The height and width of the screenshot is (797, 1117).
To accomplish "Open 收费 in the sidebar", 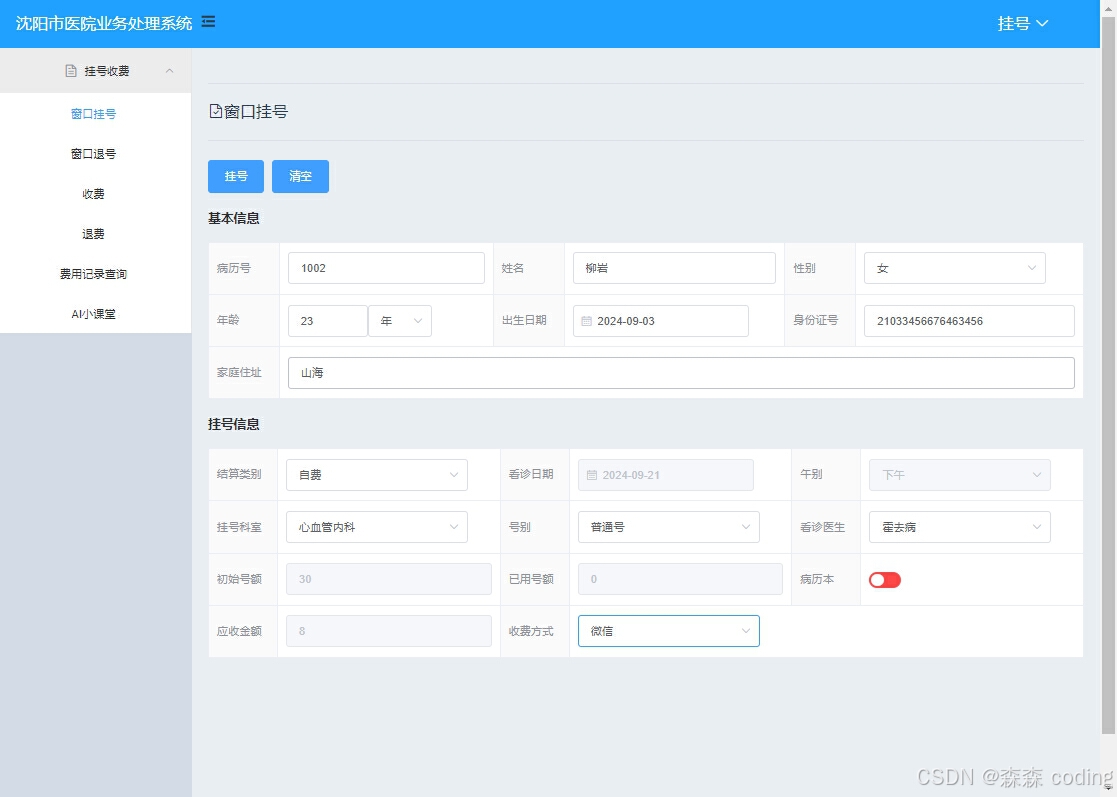I will coord(93,194).
